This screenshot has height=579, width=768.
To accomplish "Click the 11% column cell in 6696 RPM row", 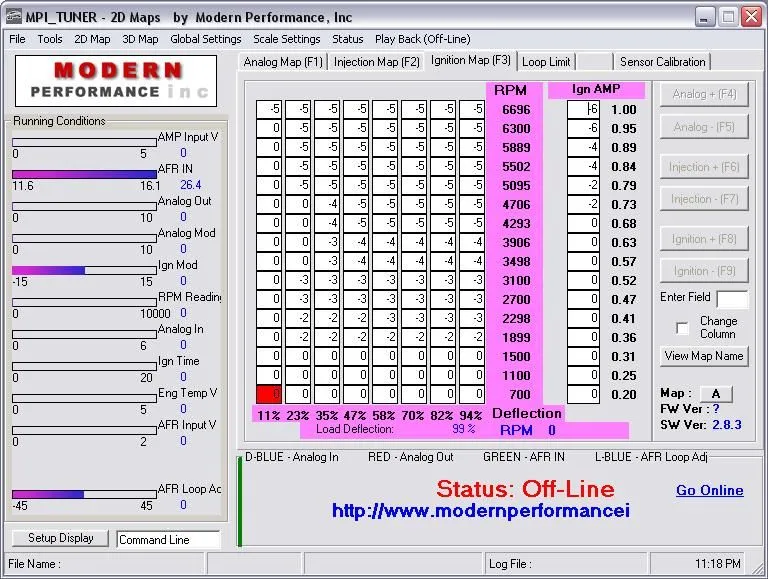I will pyautogui.click(x=269, y=109).
